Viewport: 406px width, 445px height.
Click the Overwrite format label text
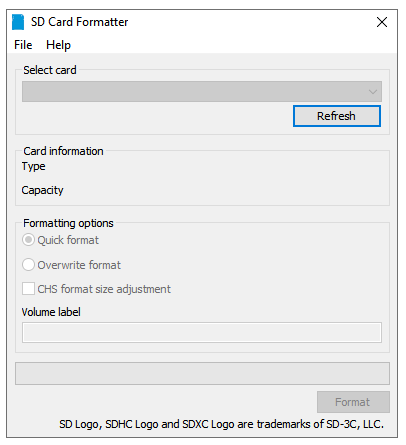point(79,265)
